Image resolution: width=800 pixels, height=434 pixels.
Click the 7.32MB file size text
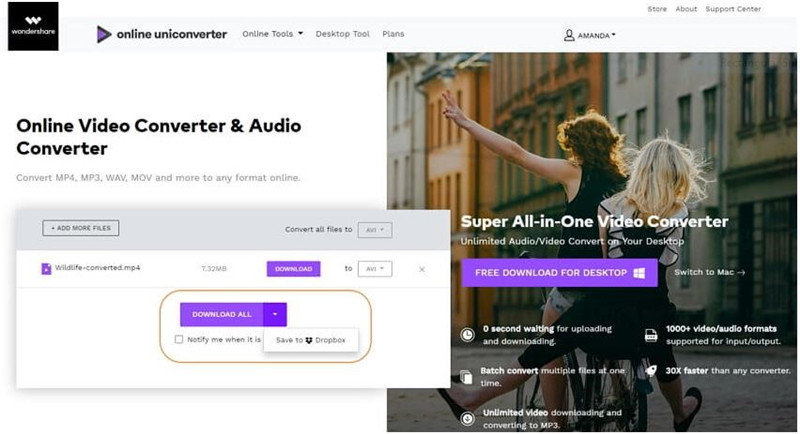point(214,268)
